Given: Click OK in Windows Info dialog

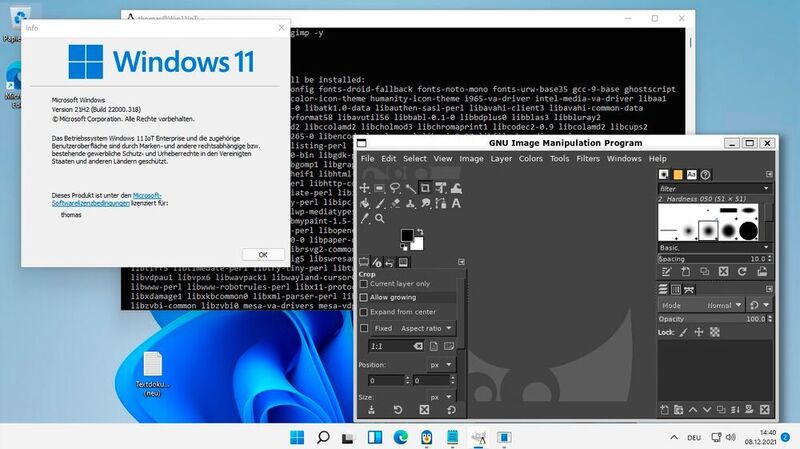Looking at the screenshot, I should (x=263, y=255).
